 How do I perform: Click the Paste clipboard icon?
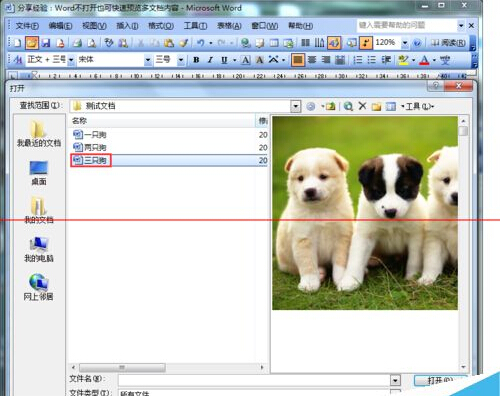coord(169,43)
